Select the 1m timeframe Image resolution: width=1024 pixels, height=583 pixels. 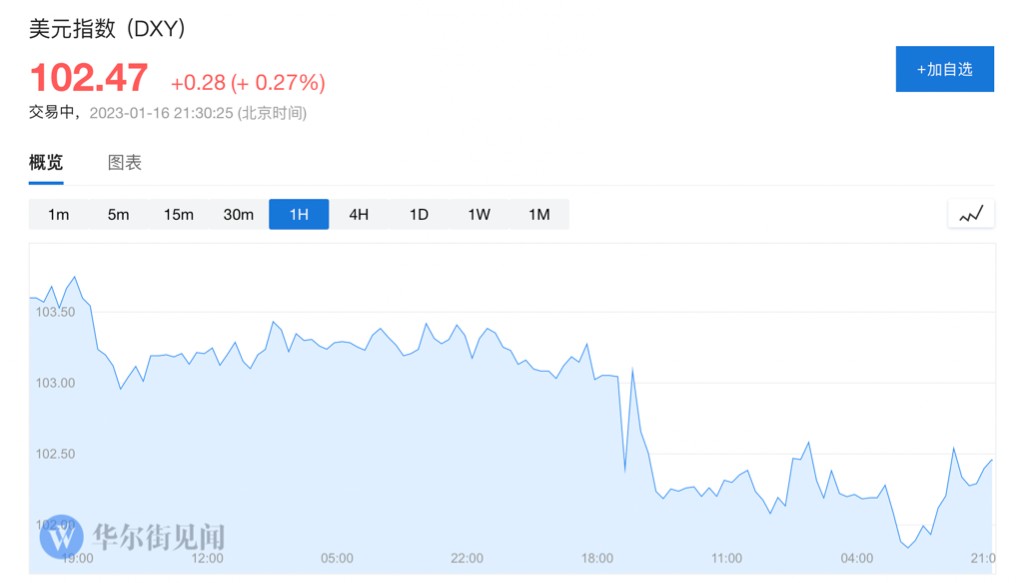59,214
